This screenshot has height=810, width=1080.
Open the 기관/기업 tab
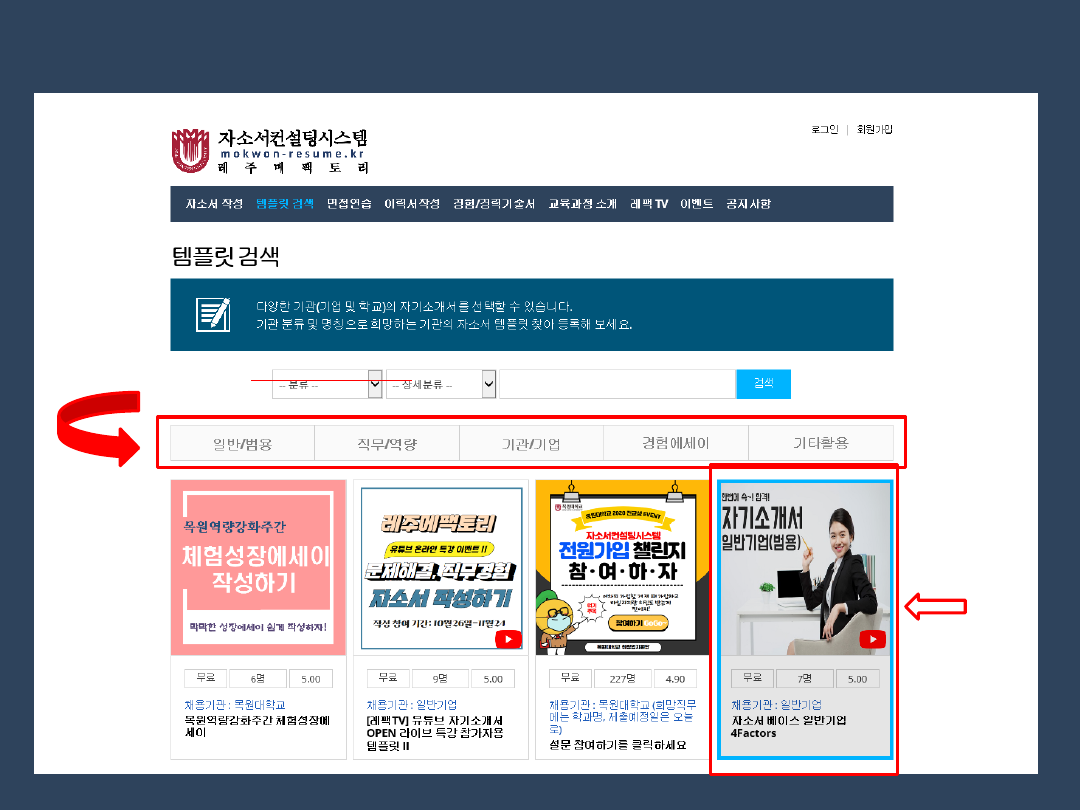[x=531, y=443]
